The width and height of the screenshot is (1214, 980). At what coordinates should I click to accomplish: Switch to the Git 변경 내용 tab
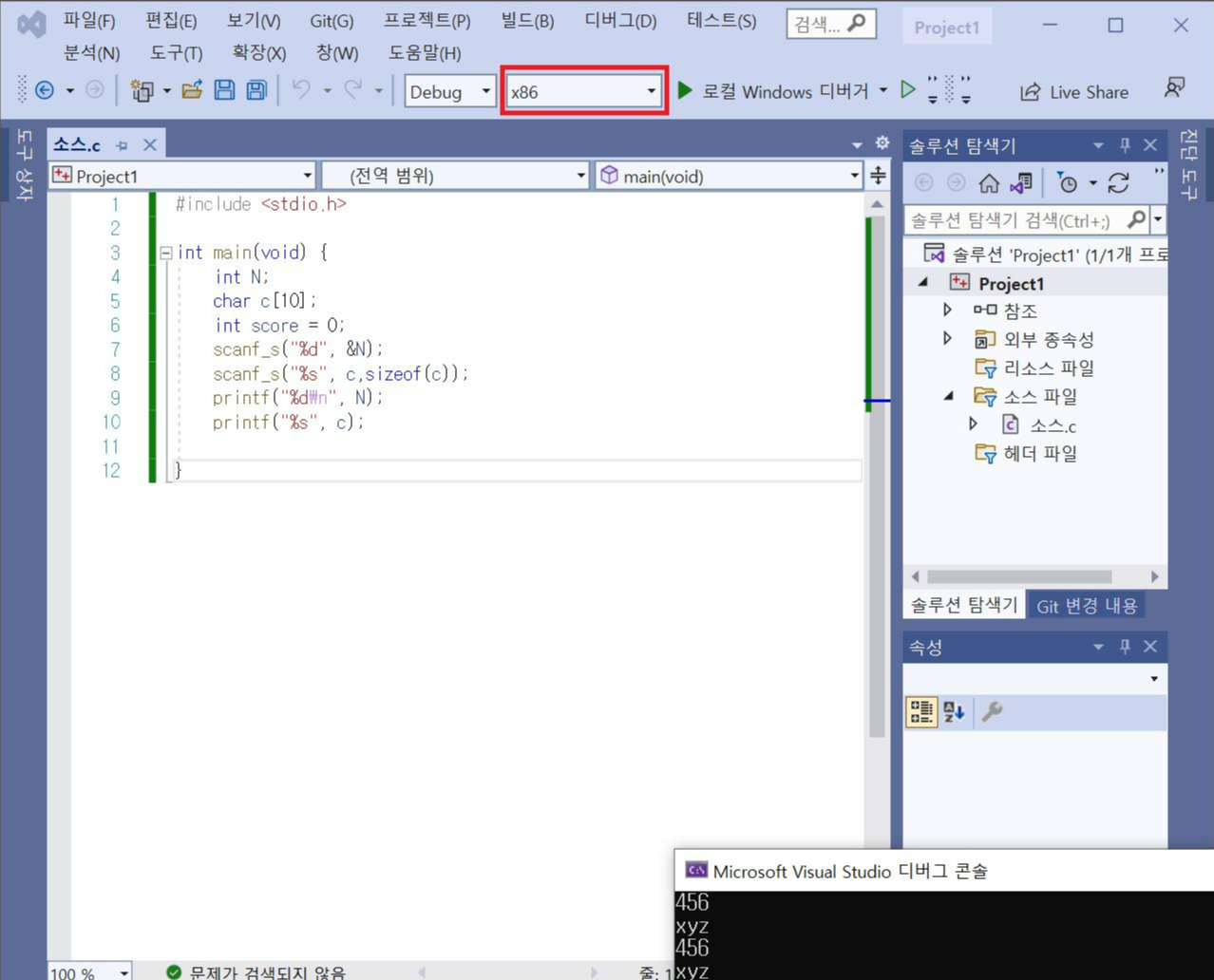(x=1086, y=605)
